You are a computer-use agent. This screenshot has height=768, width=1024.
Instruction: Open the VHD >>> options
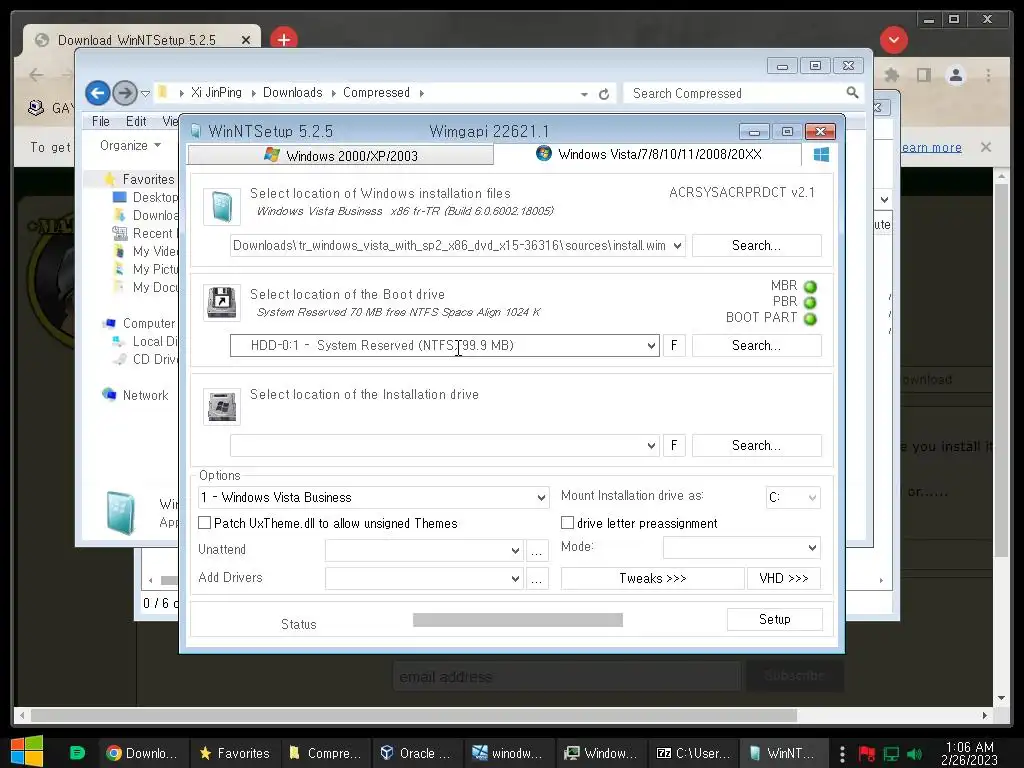(x=784, y=579)
